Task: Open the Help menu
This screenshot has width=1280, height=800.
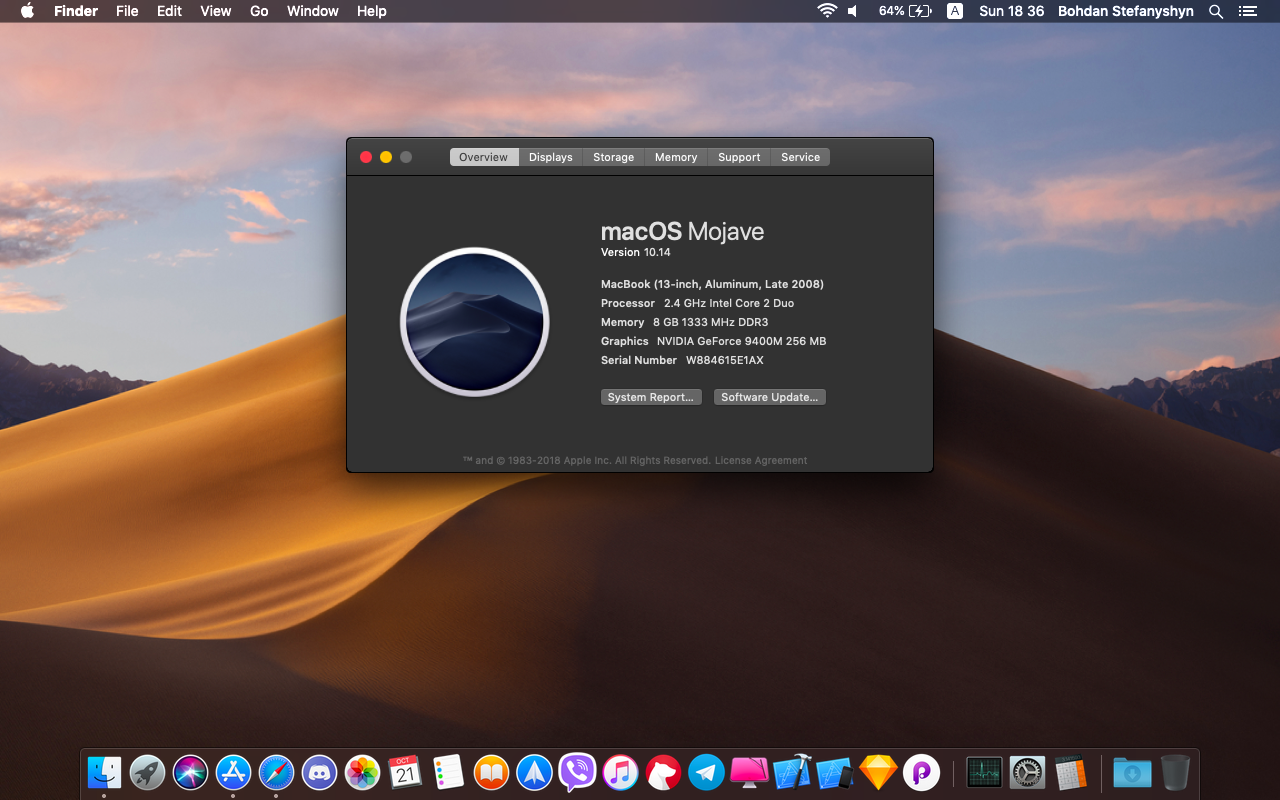Action: [372, 11]
